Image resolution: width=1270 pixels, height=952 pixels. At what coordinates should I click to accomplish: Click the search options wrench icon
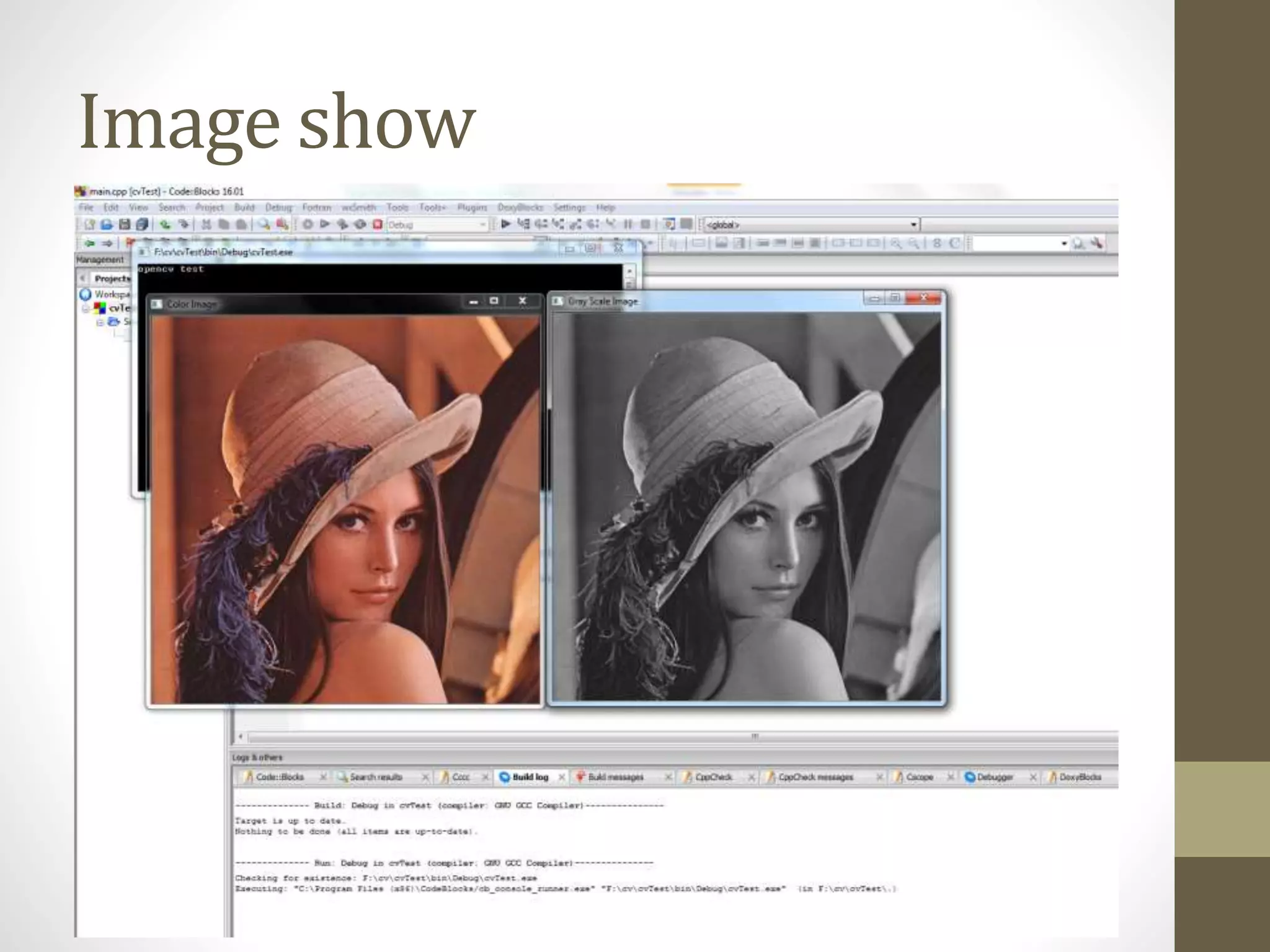(1097, 243)
